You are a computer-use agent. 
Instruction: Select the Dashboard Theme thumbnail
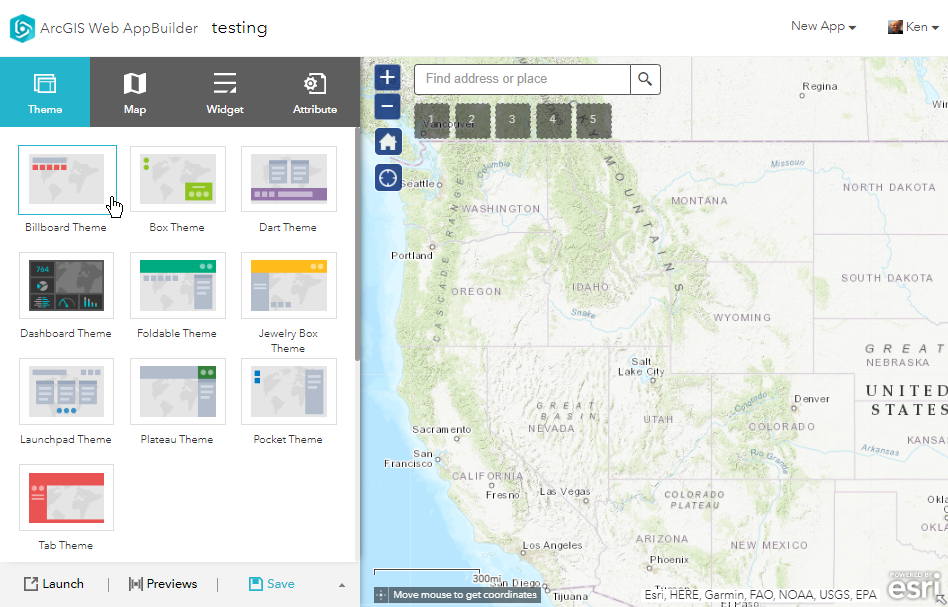67,285
